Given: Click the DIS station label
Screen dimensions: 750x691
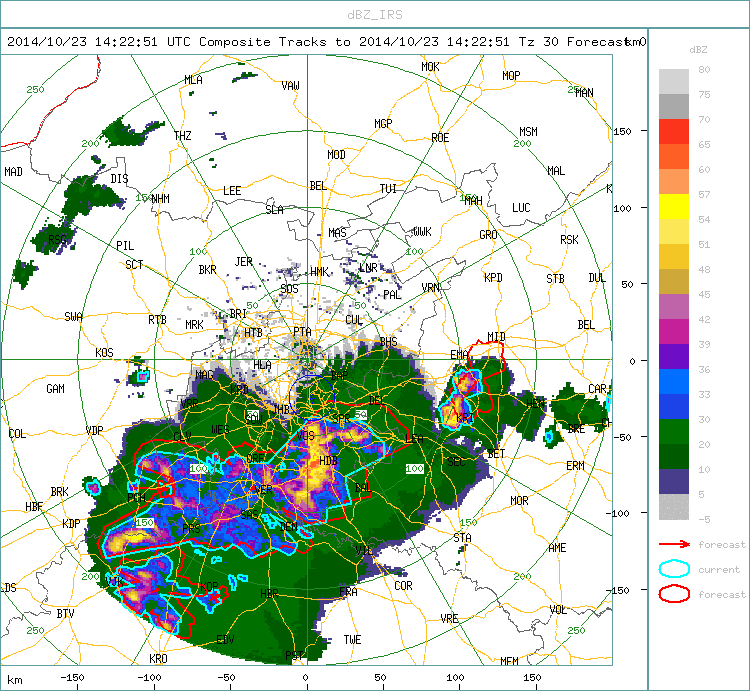Looking at the screenshot, I should pos(119,179).
